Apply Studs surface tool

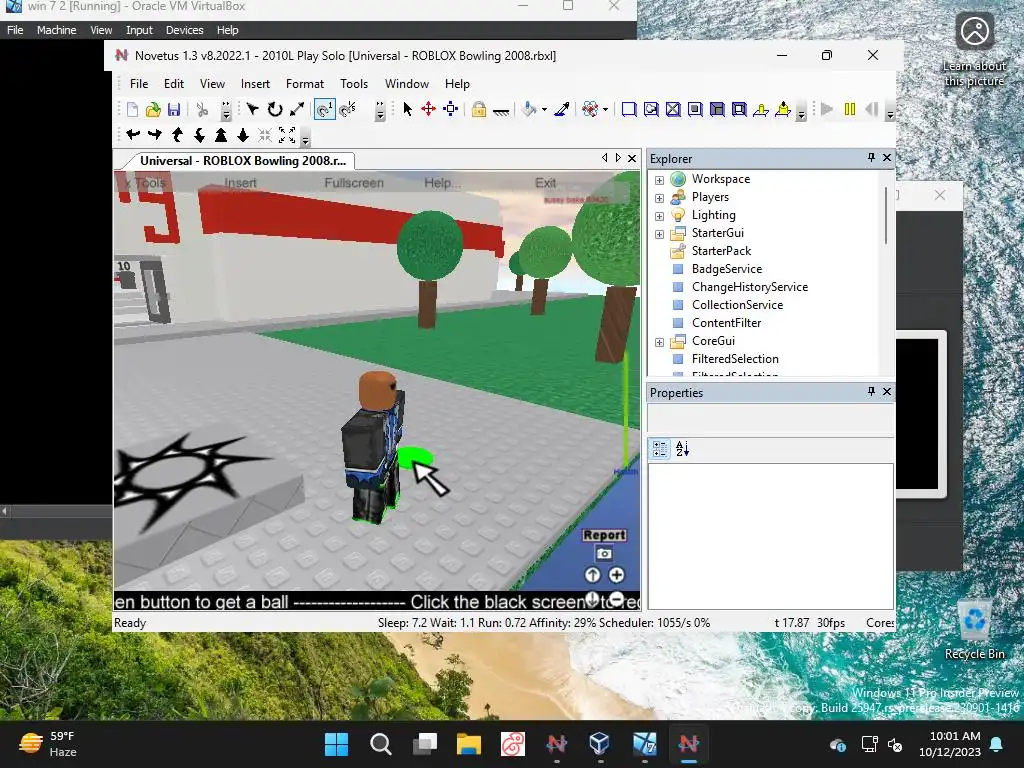(x=696, y=109)
